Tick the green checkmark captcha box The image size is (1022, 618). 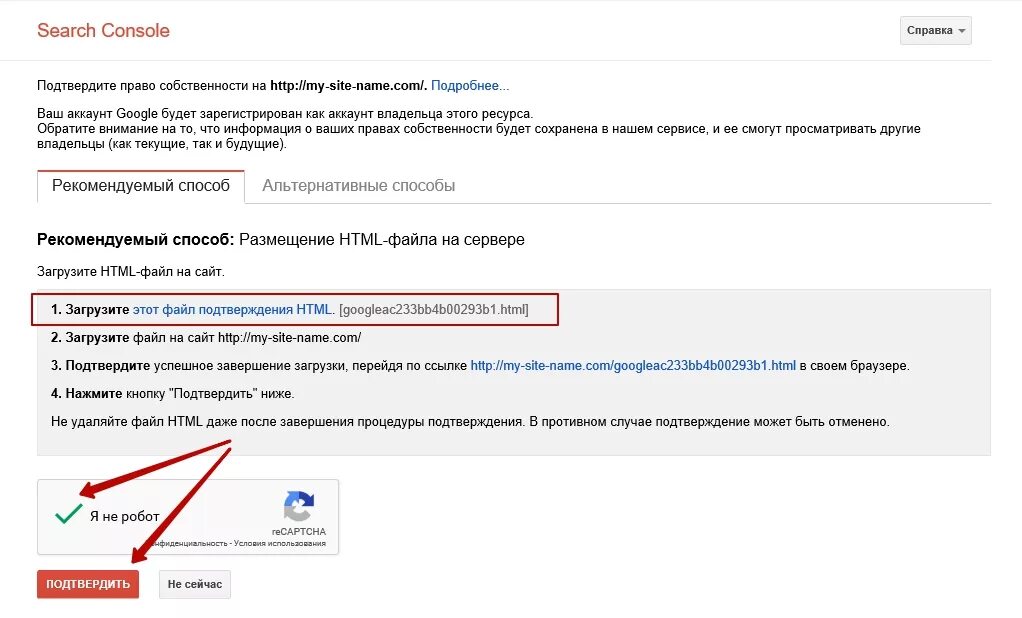68,515
